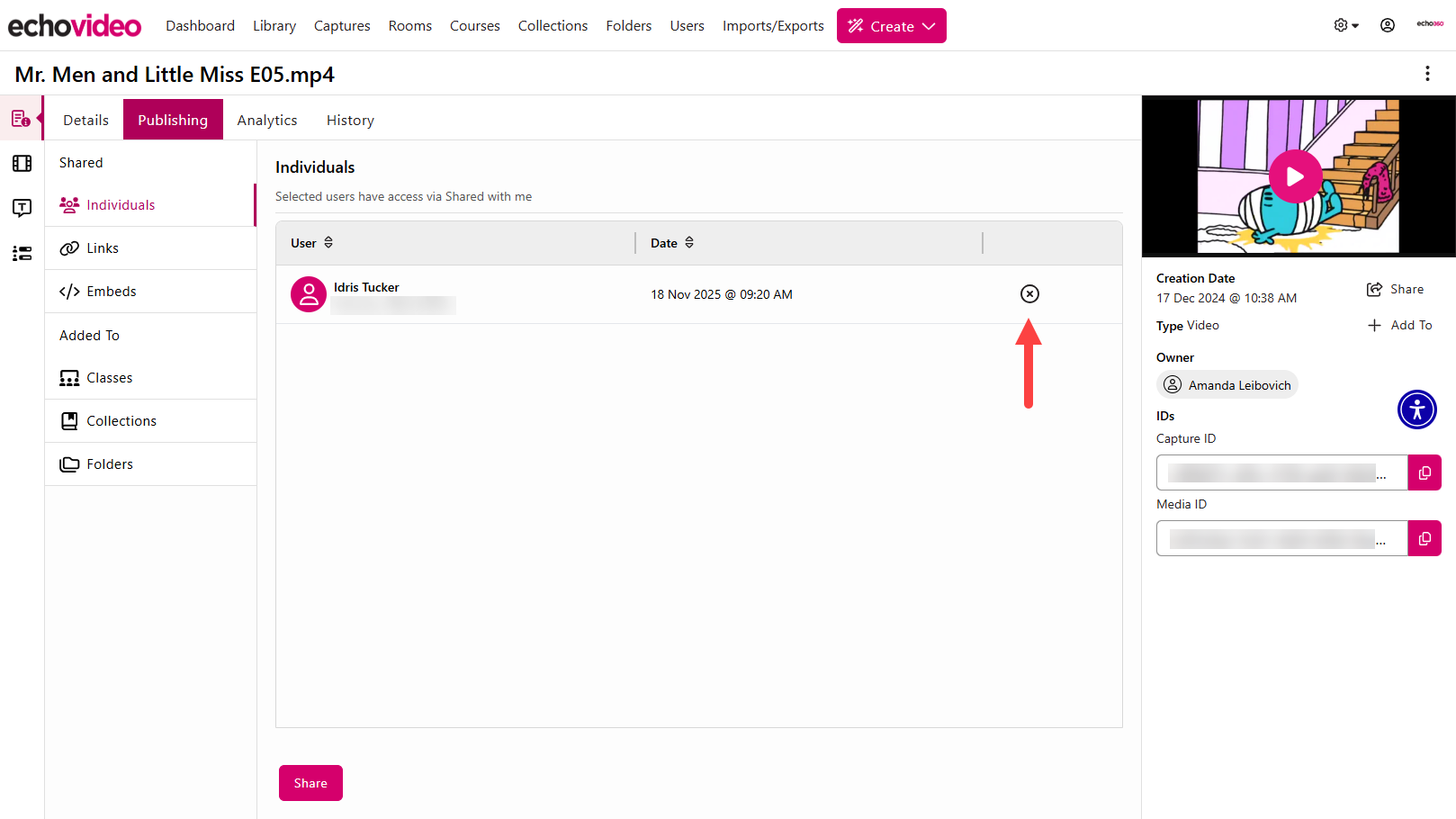Image resolution: width=1456 pixels, height=819 pixels.
Task: Open the accessibility widget toggle
Action: point(1417,409)
